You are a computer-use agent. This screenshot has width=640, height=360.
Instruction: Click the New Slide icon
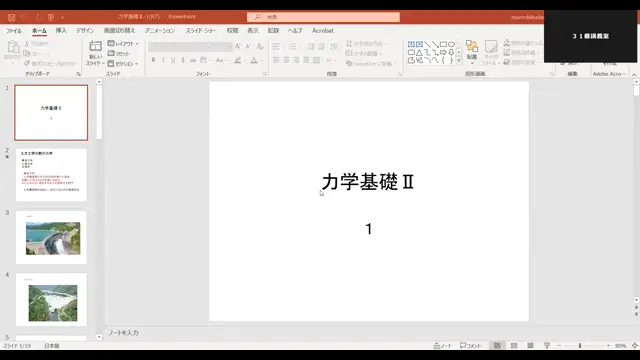[96, 47]
